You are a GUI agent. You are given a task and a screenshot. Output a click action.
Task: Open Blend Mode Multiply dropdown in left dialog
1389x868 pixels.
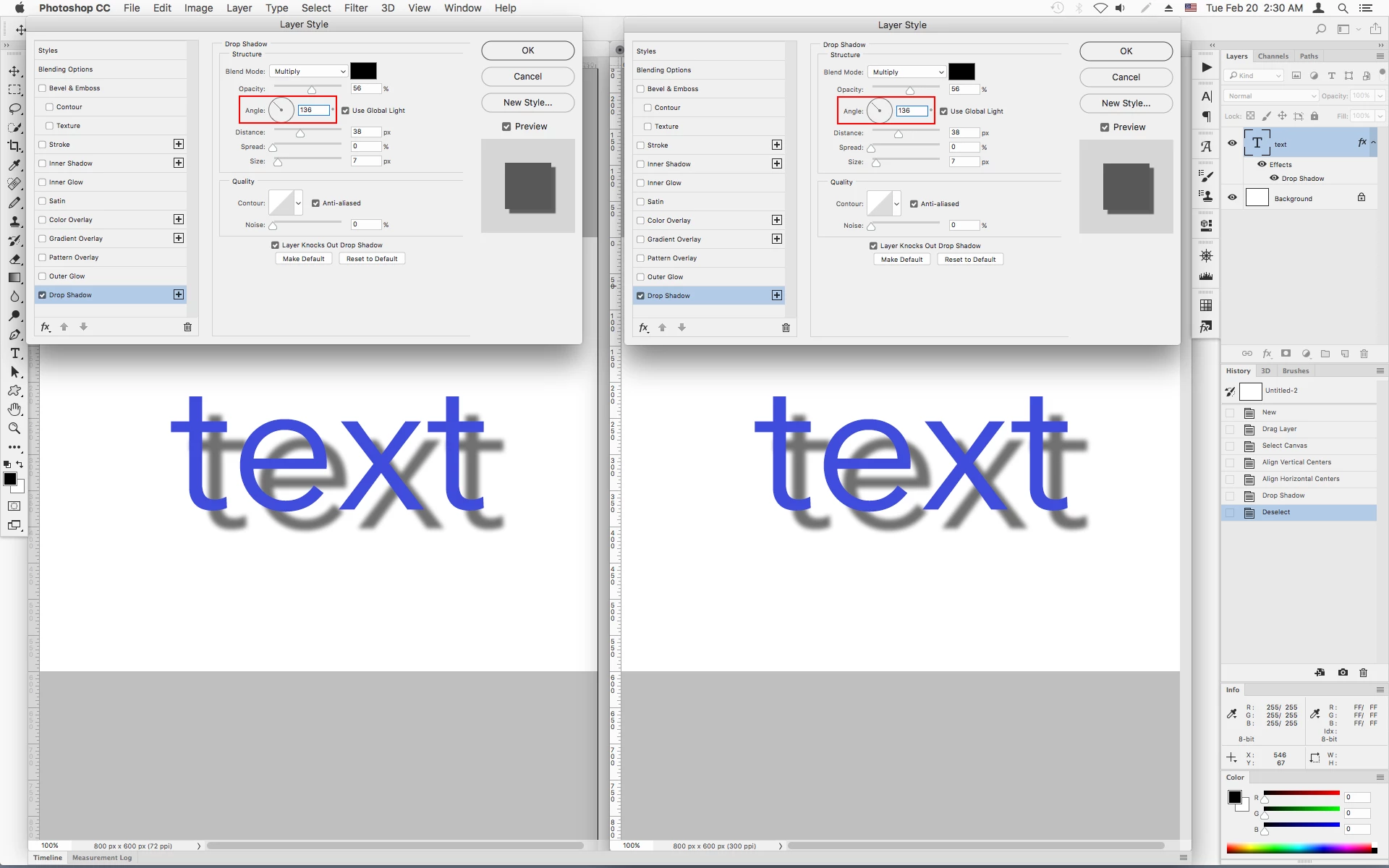click(x=310, y=71)
